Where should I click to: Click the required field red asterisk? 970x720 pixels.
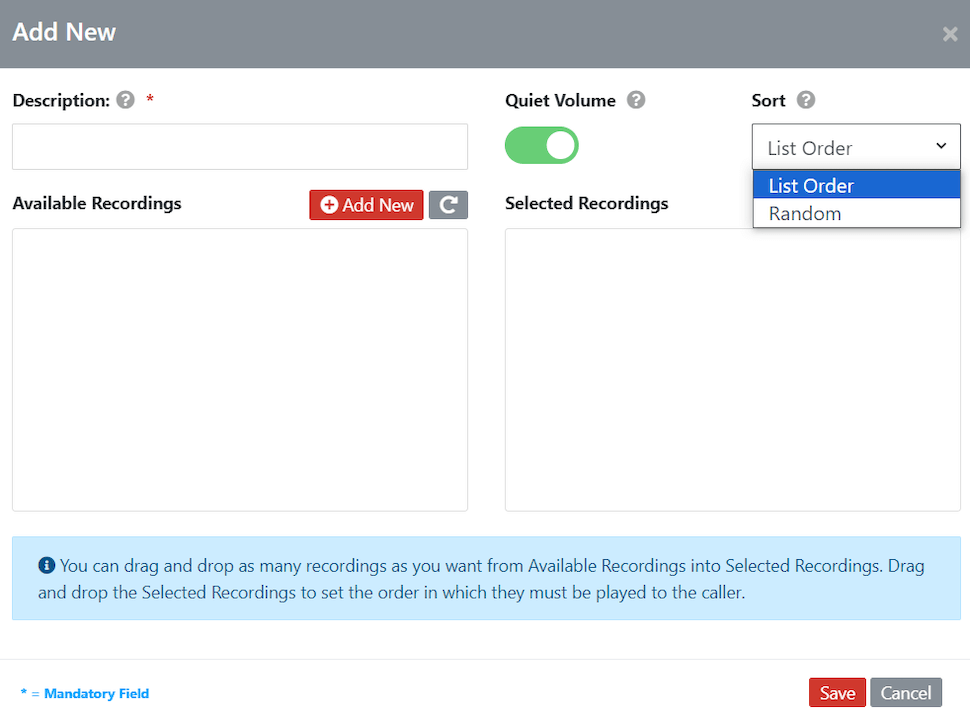tap(150, 100)
